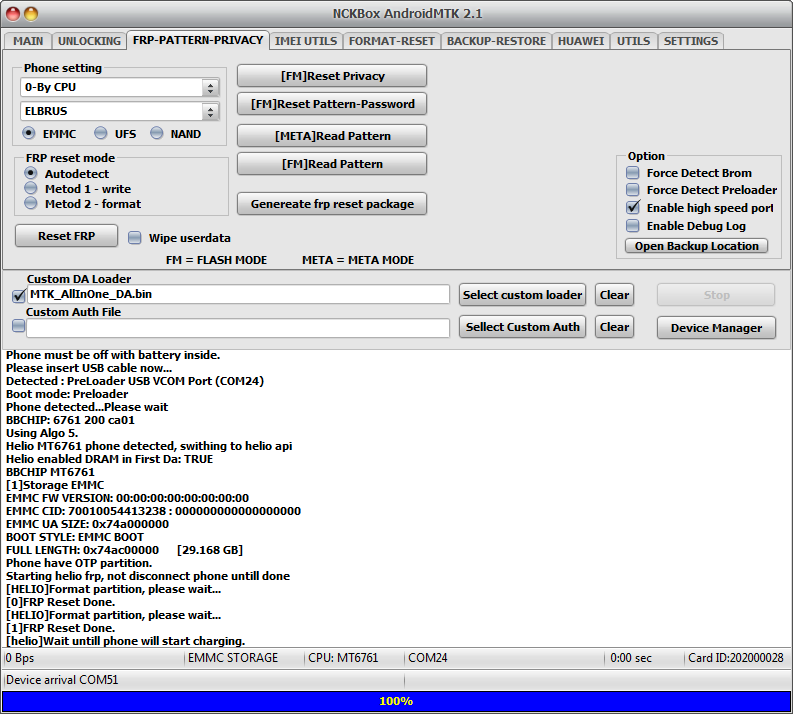Disable Enable high speed port option
This screenshot has width=793, height=714.
[633, 207]
